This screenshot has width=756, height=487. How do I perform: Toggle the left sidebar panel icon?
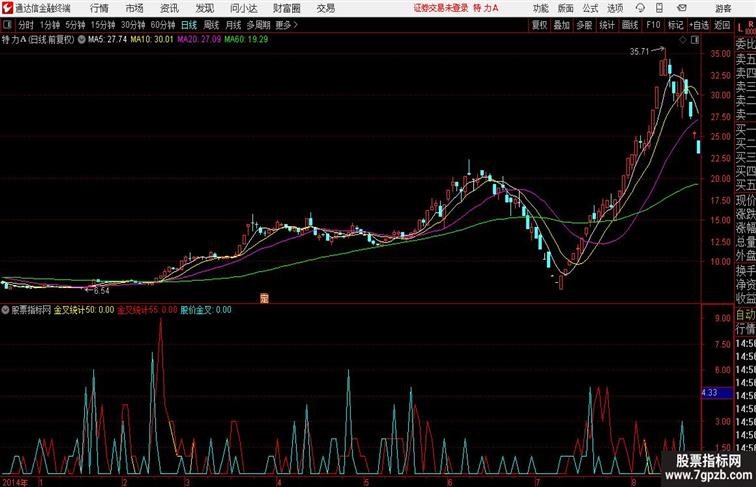click(x=7, y=25)
